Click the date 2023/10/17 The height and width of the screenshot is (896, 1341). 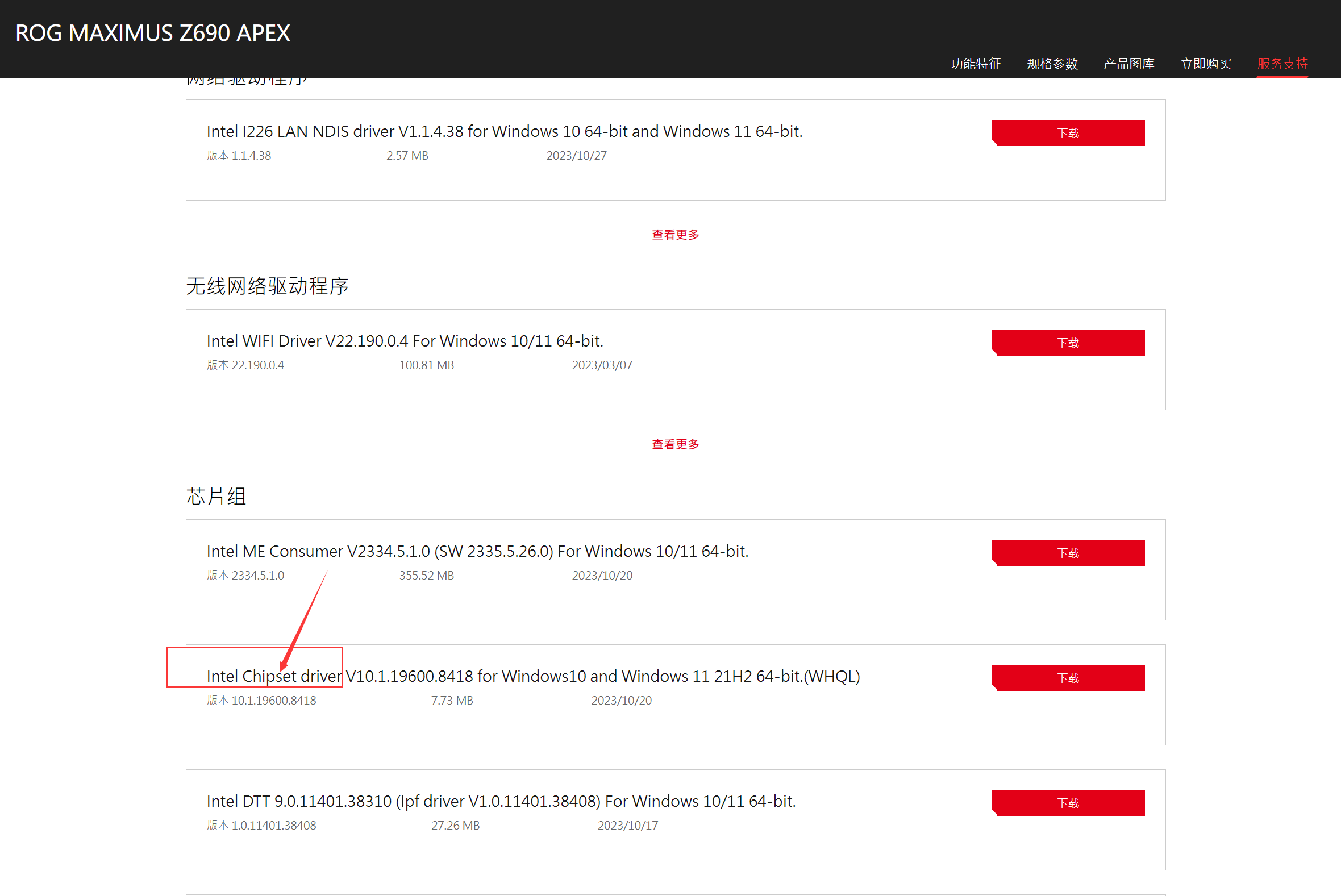(x=628, y=826)
